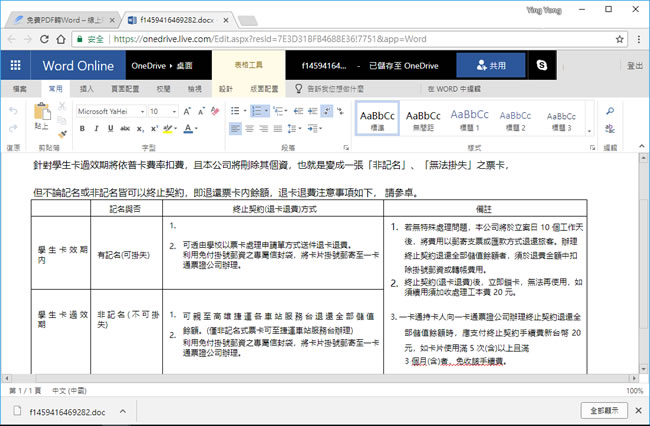Expand line spacing dropdown
This screenshot has width=650, height=426.
pyautogui.click(x=300, y=129)
